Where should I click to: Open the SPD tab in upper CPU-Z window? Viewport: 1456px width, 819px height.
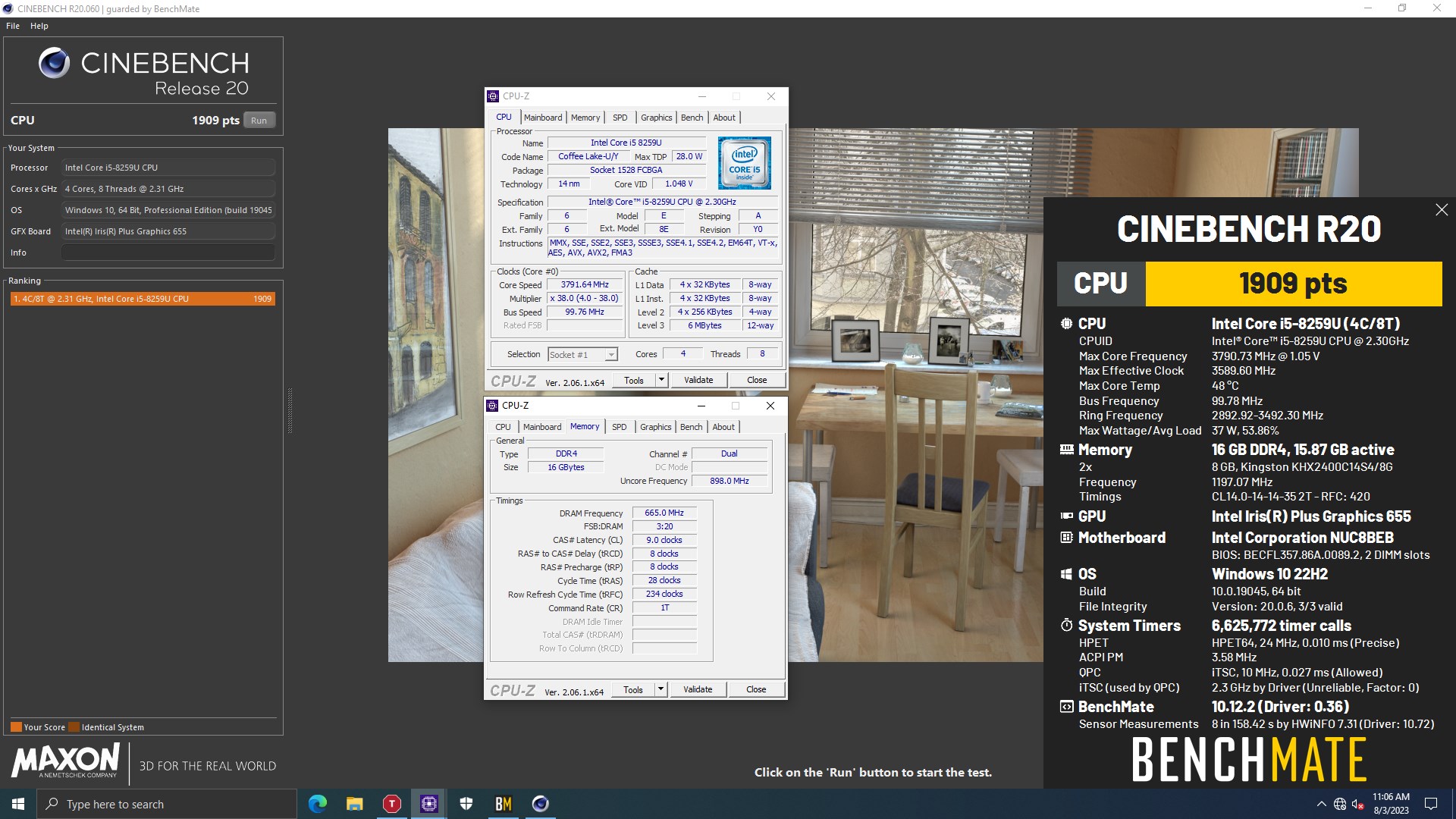(x=620, y=118)
